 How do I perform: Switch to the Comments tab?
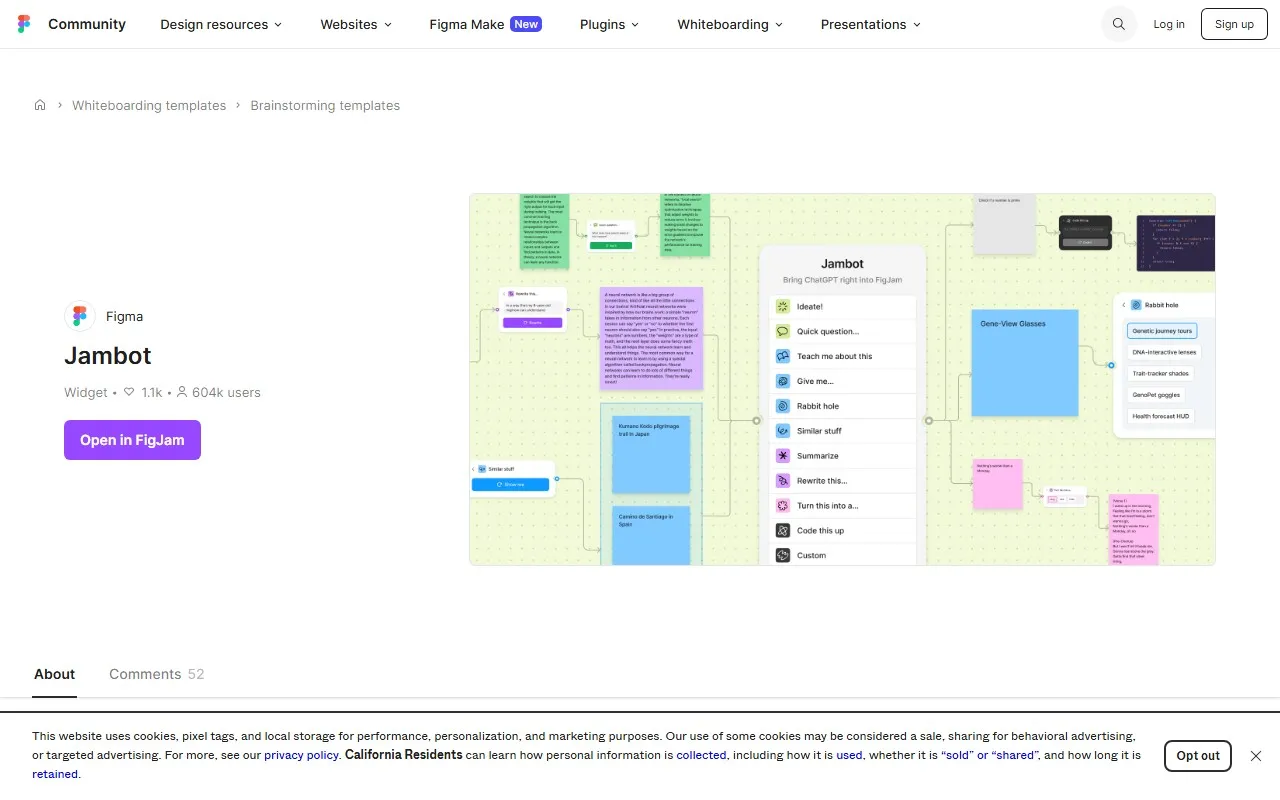[x=156, y=674]
